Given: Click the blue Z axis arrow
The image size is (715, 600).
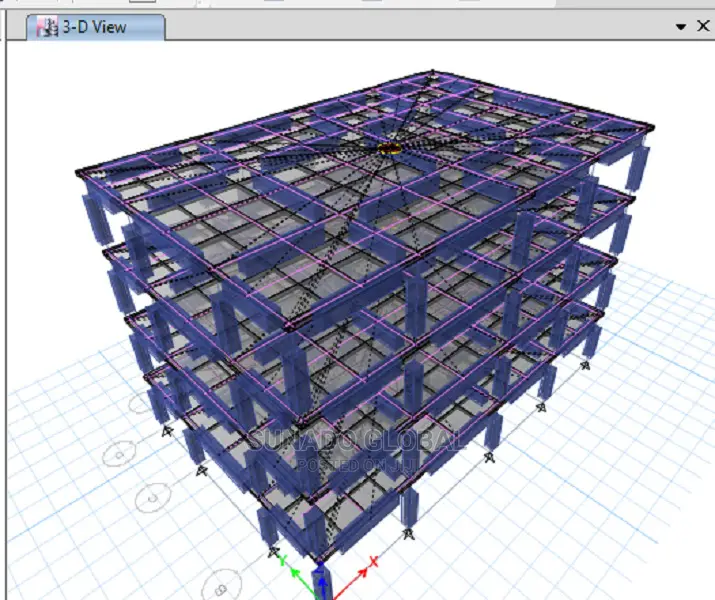Looking at the screenshot, I should tap(322, 588).
